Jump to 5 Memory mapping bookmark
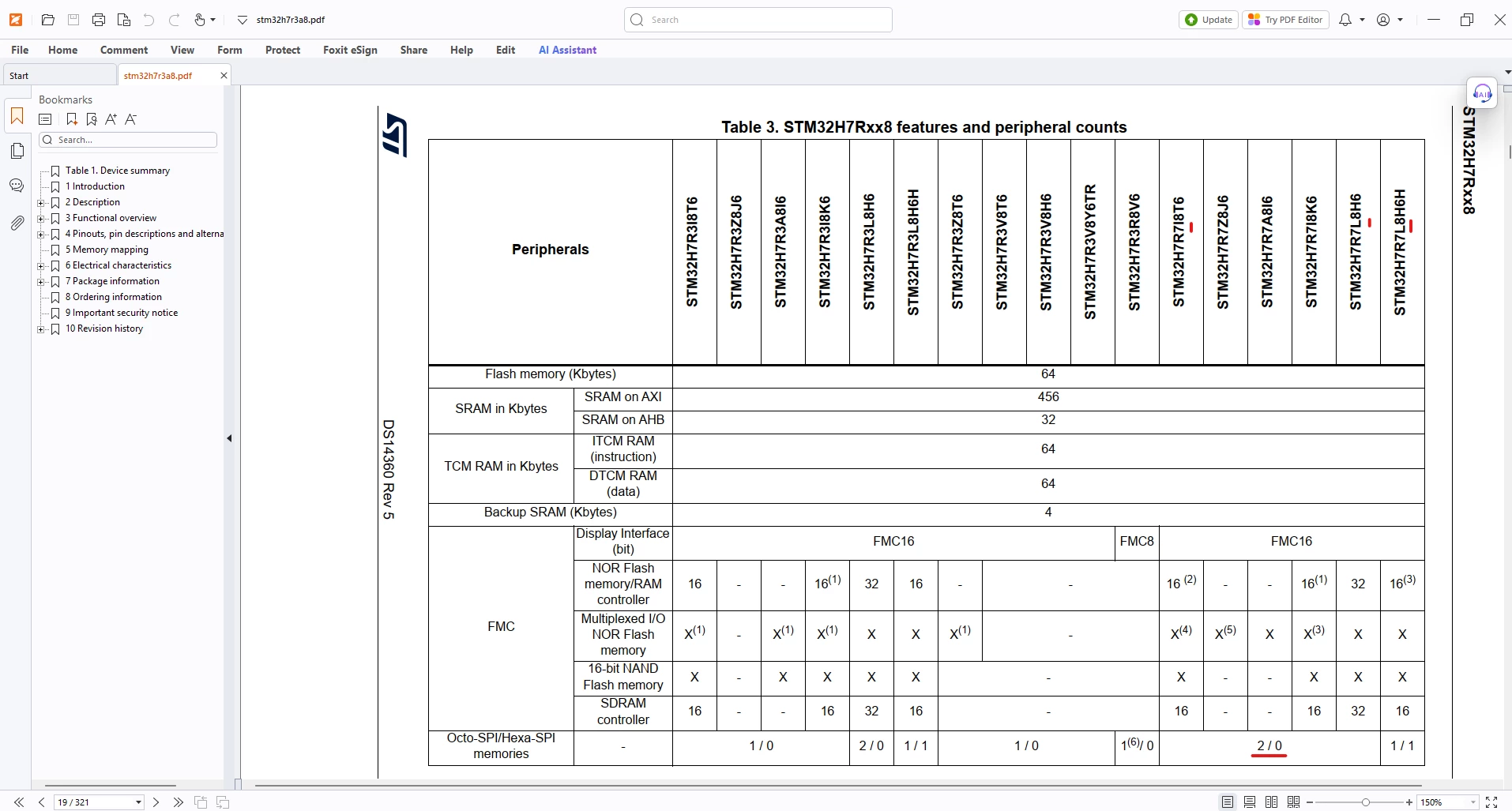Image resolution: width=1512 pixels, height=811 pixels. coord(107,250)
